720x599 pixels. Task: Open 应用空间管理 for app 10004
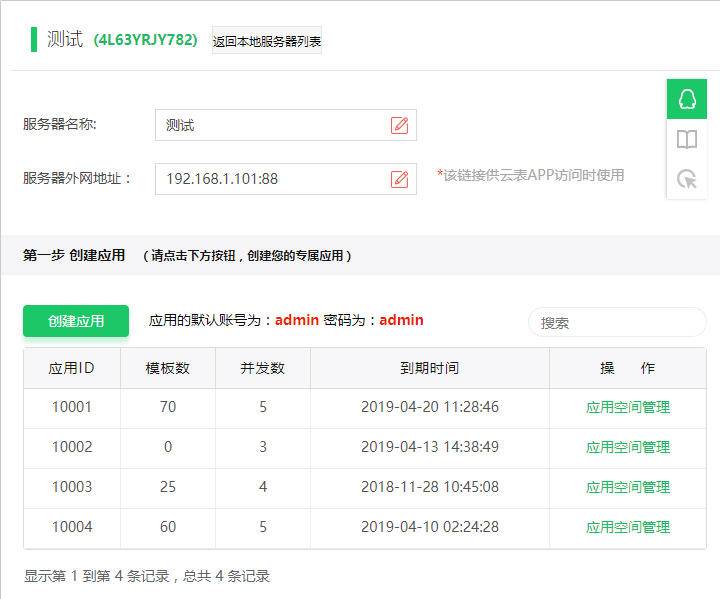(x=628, y=527)
